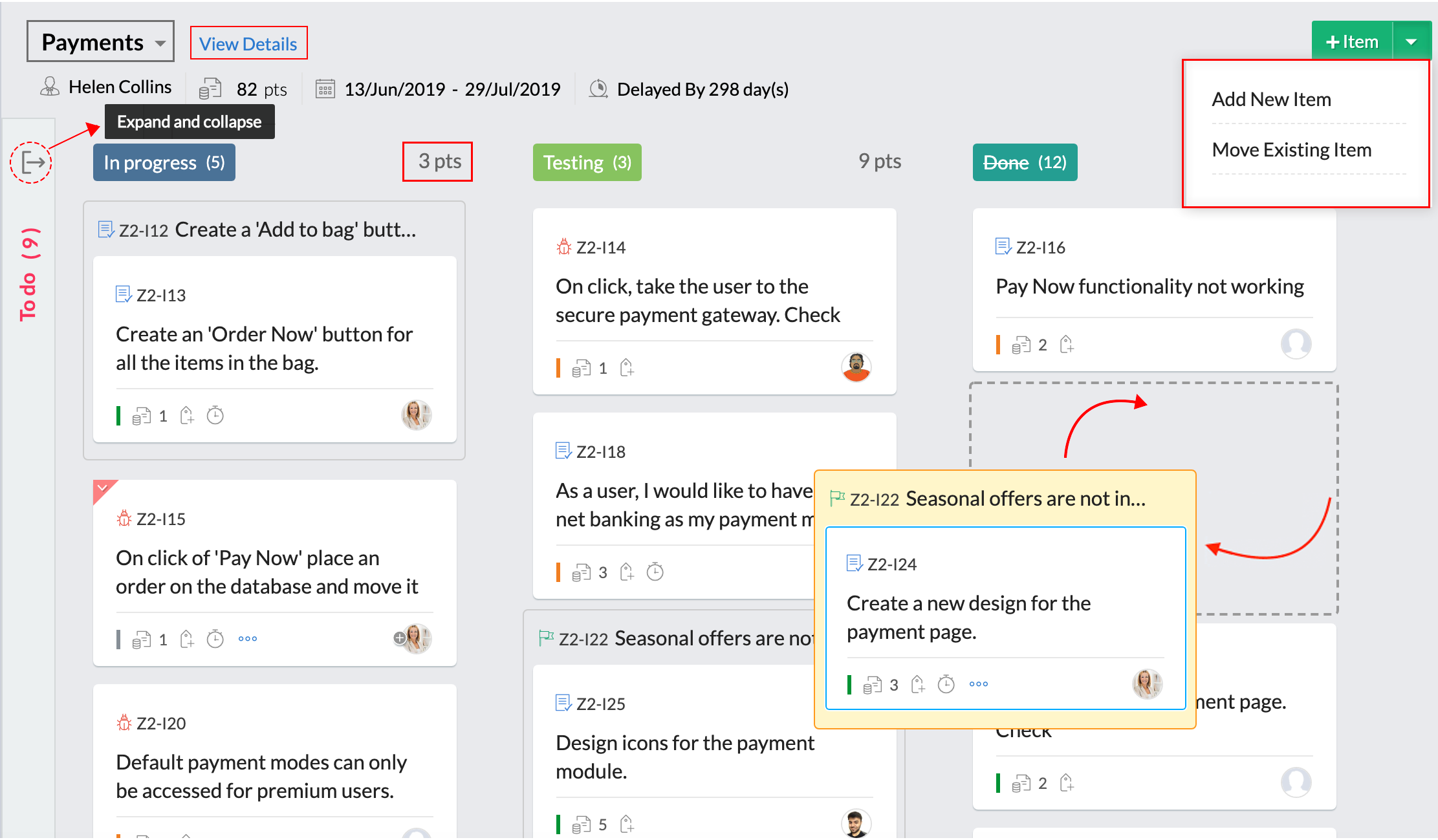Open the dropdown arrow beside +Item
The width and height of the screenshot is (1438, 840).
click(1411, 42)
